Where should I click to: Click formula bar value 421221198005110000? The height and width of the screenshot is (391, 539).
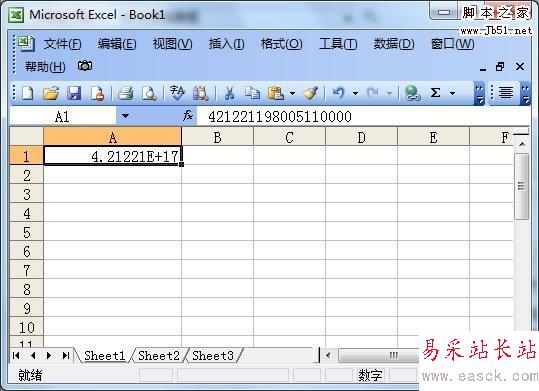click(x=280, y=117)
